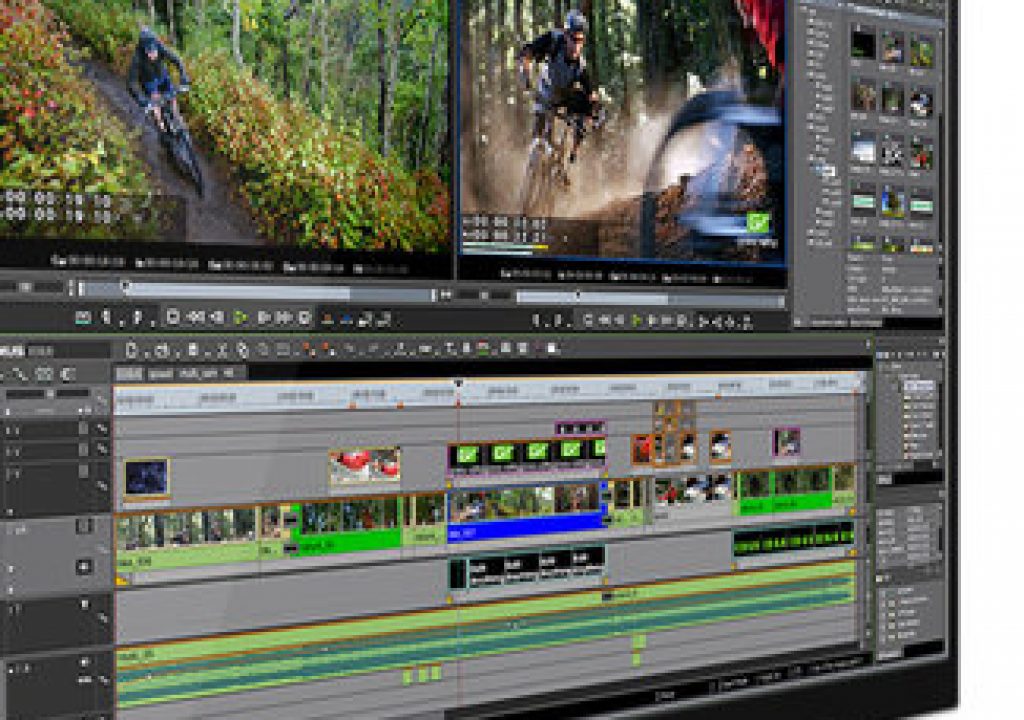The width and height of the screenshot is (1024, 720).
Task: Step to next frame in left player
Action: click(263, 318)
